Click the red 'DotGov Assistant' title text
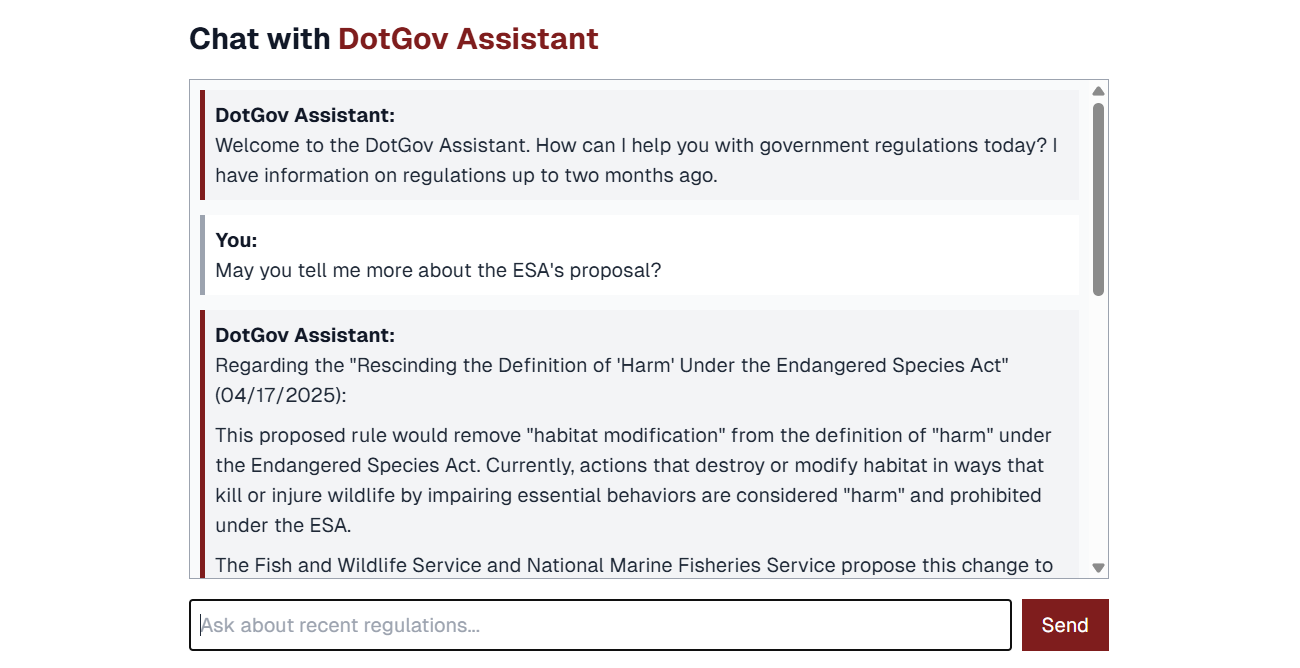Image resolution: width=1300 pixels, height=668 pixels. pos(468,39)
